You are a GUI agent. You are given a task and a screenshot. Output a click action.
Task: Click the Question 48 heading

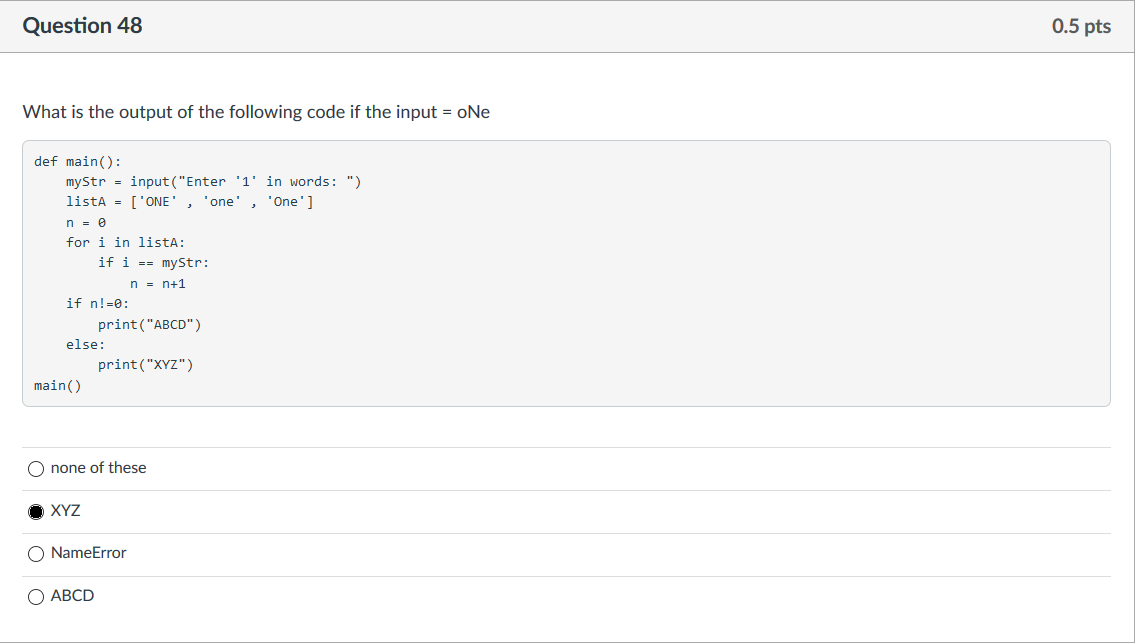click(x=82, y=26)
